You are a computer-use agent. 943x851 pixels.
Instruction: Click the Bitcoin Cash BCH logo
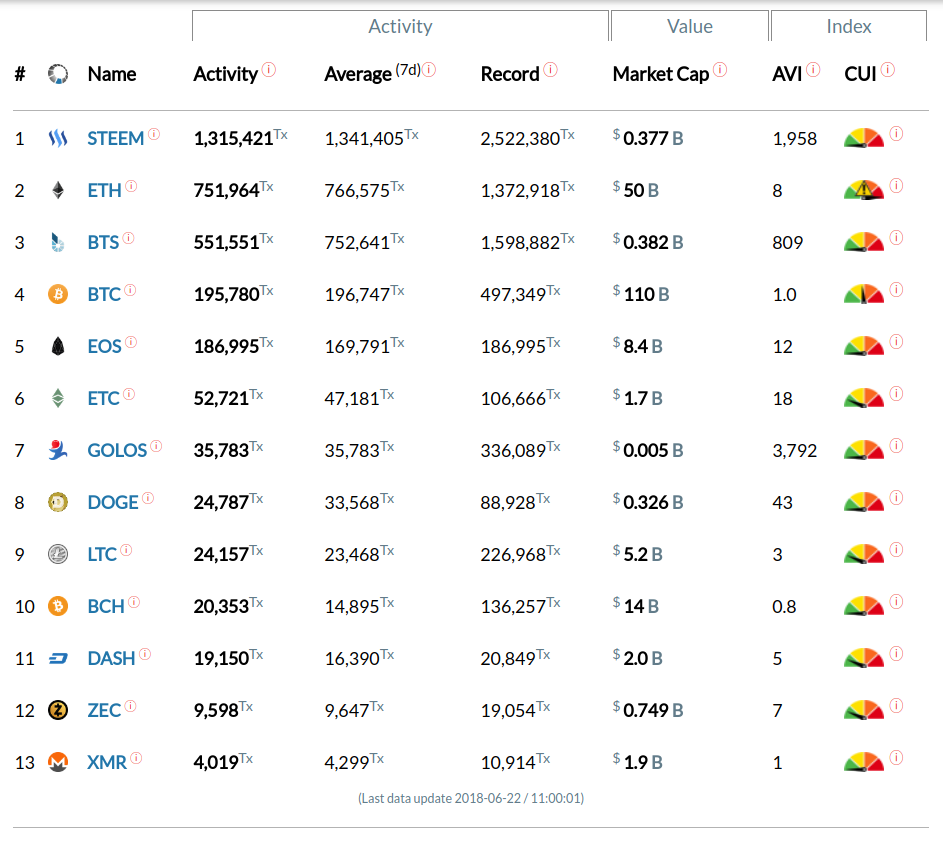pos(58,606)
